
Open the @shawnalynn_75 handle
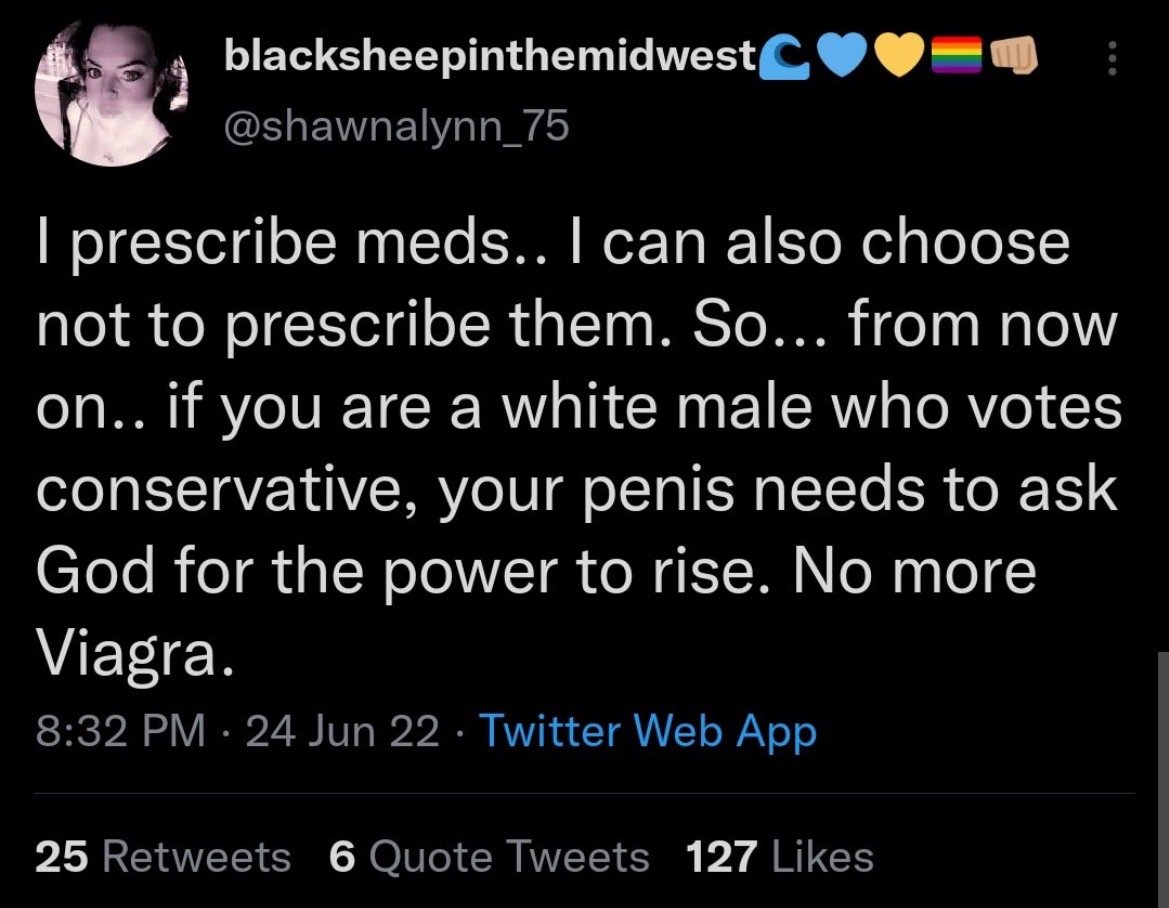397,125
